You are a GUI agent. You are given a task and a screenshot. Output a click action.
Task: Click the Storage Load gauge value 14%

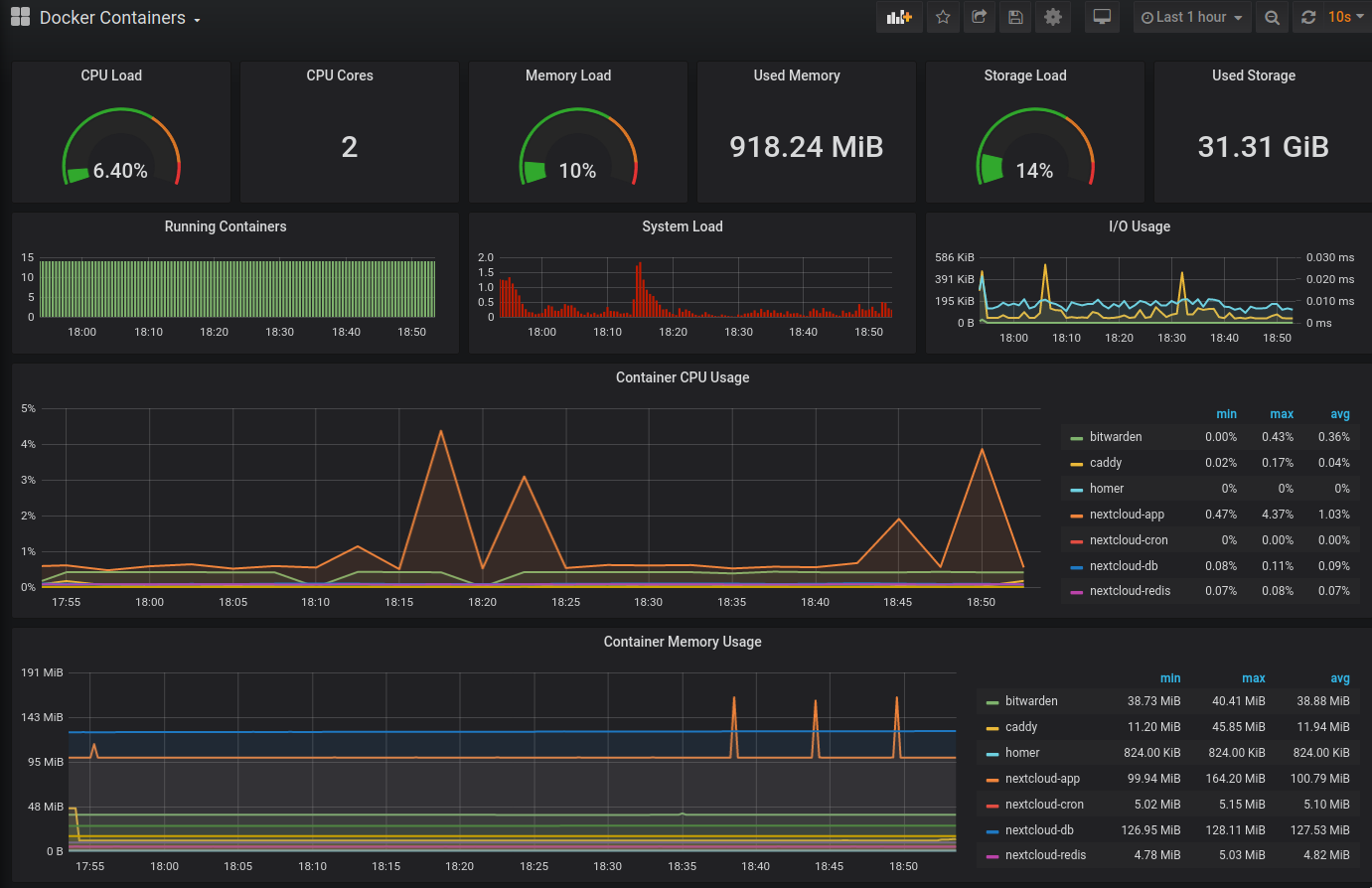1034,171
